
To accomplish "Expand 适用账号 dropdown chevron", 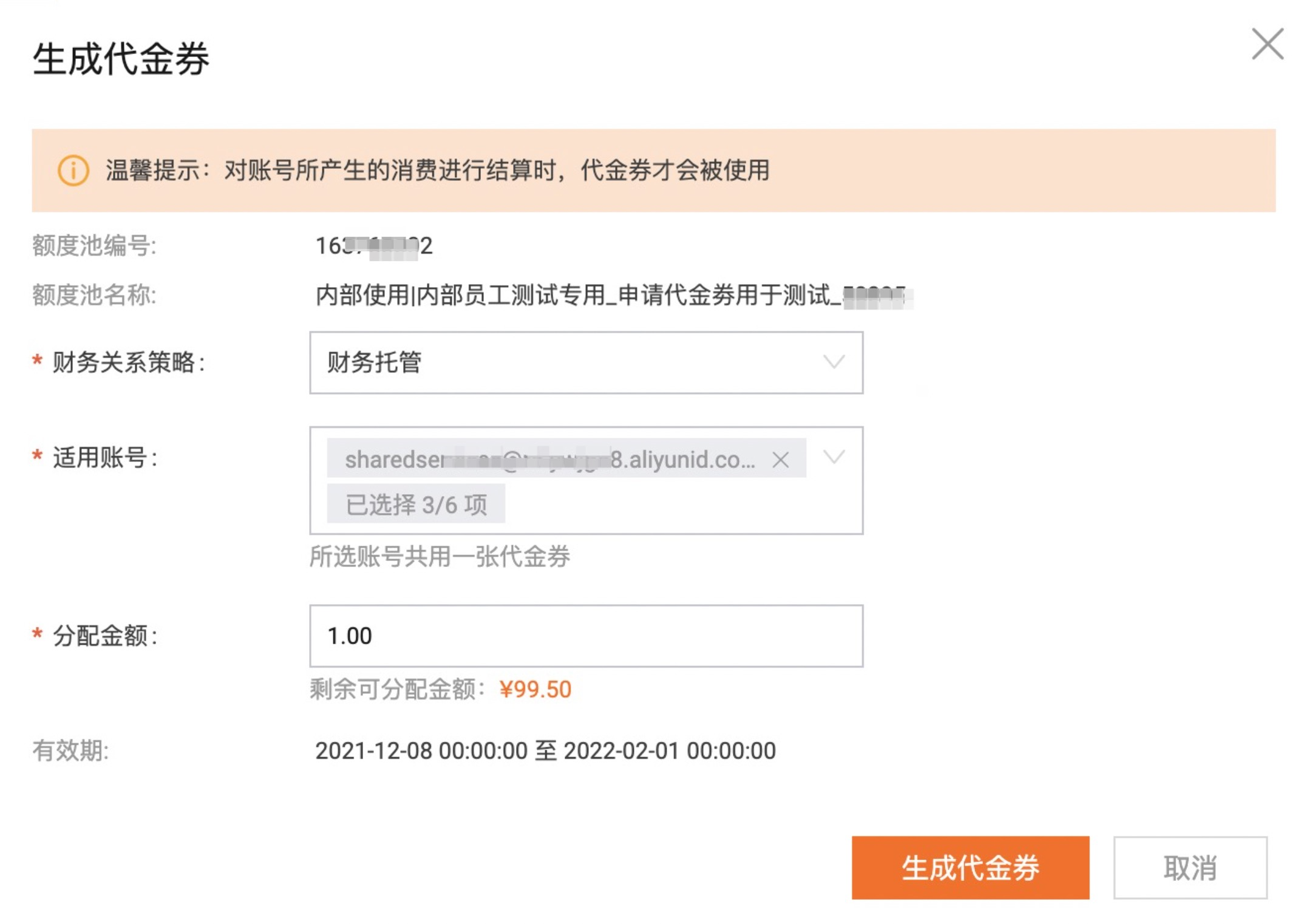I will (834, 457).
